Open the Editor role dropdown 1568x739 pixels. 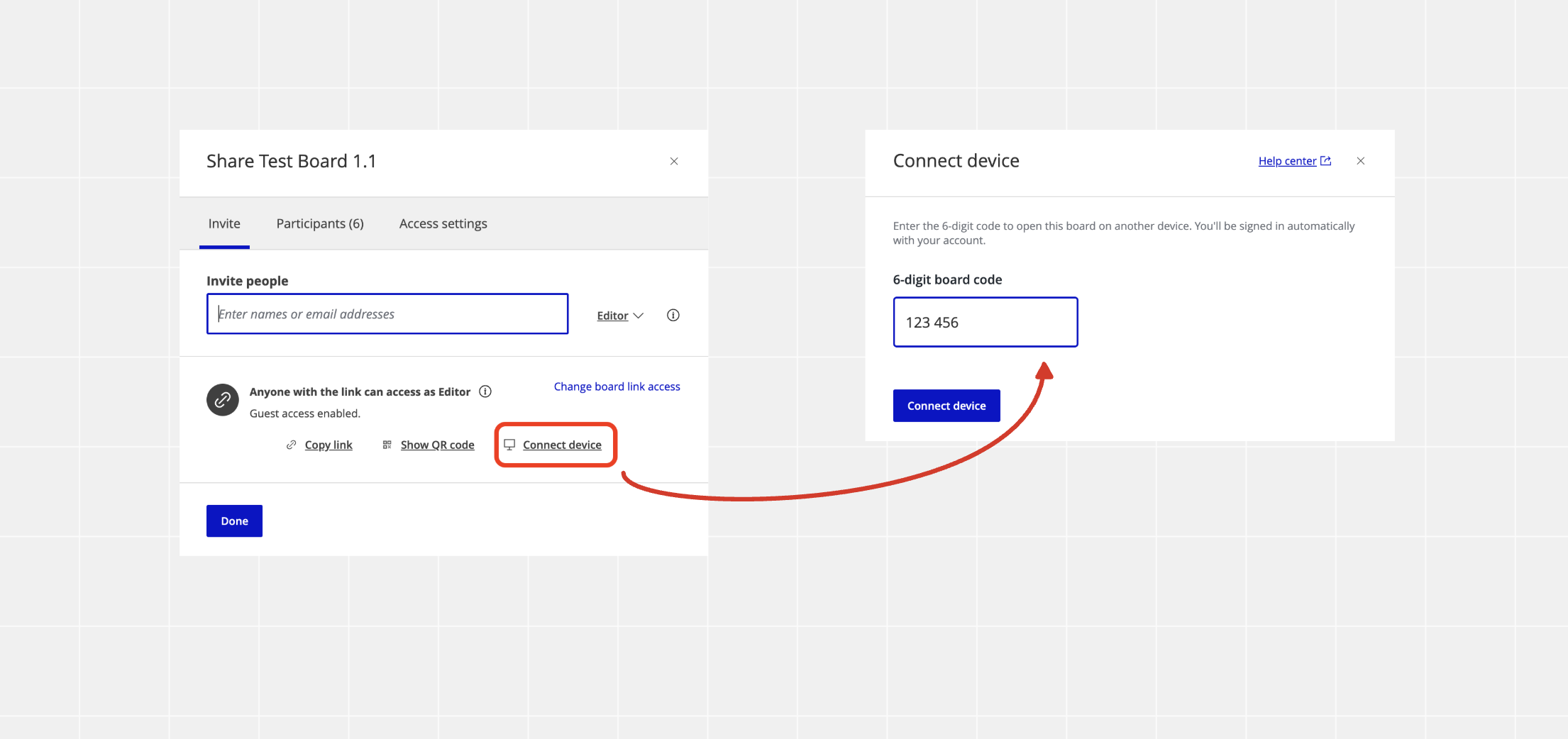620,316
